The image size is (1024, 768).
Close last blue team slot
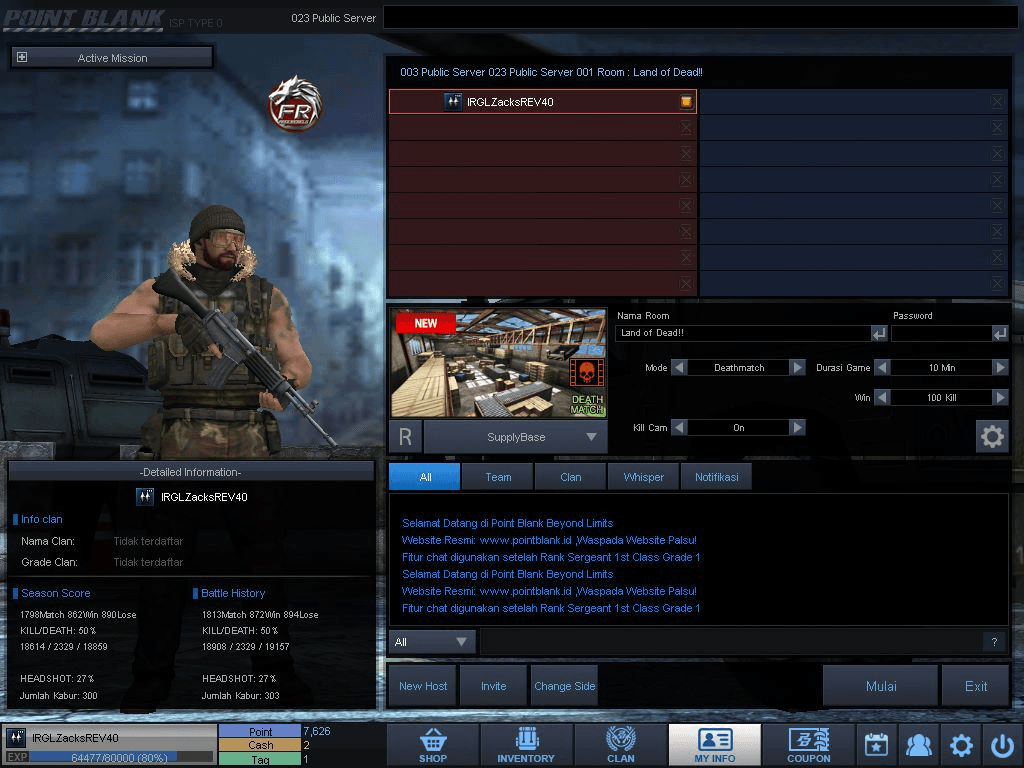coord(997,283)
